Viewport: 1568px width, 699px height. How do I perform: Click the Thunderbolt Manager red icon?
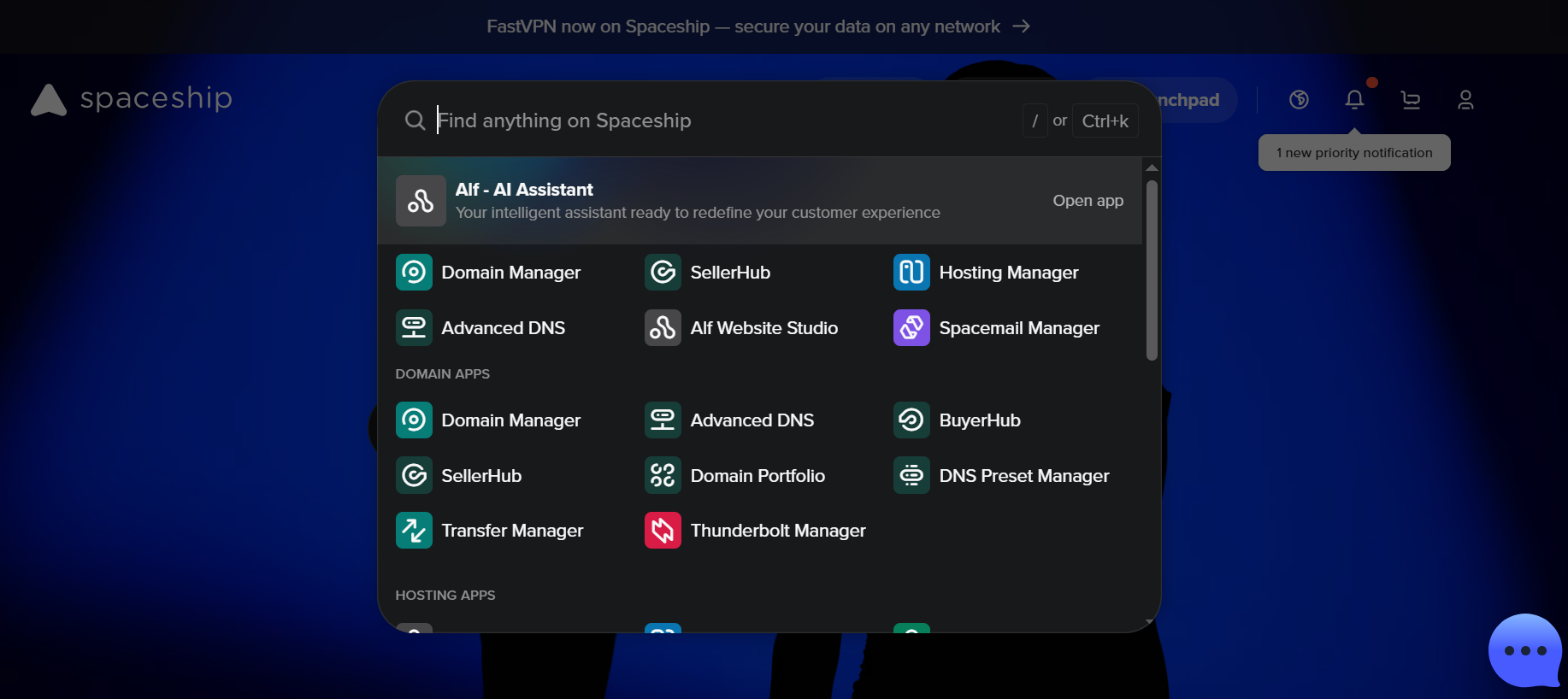663,531
